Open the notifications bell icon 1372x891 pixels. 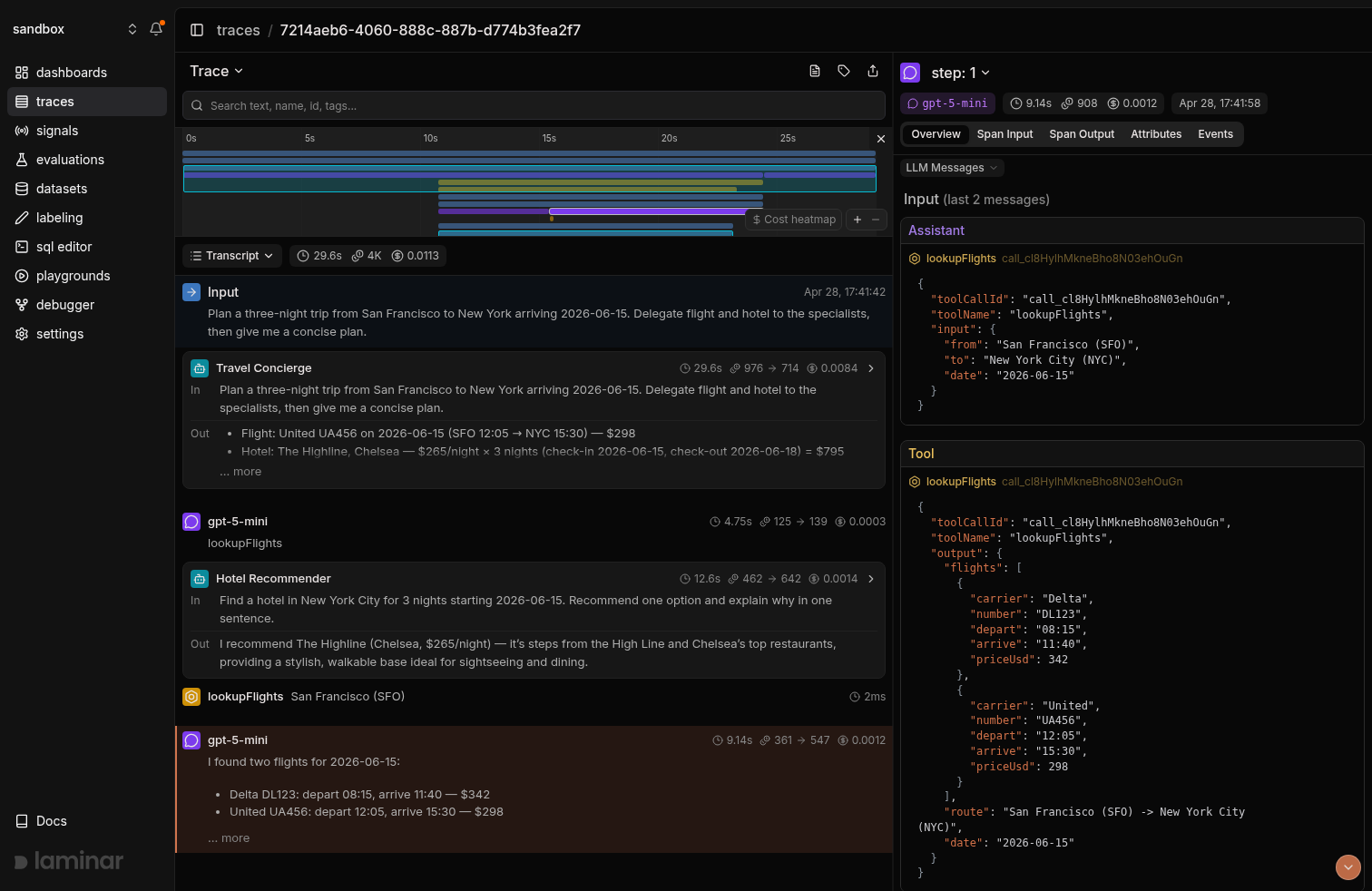click(x=156, y=29)
